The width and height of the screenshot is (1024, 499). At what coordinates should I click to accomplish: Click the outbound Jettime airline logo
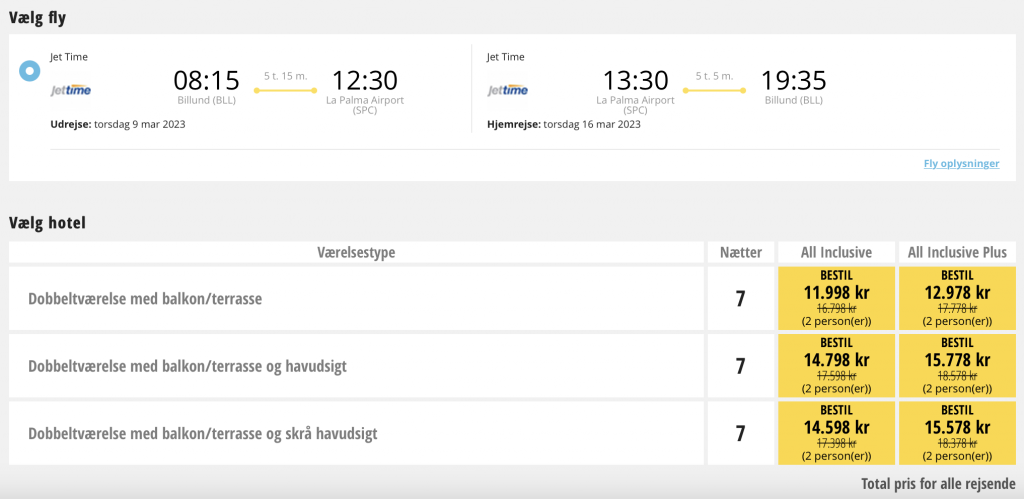[x=71, y=91]
